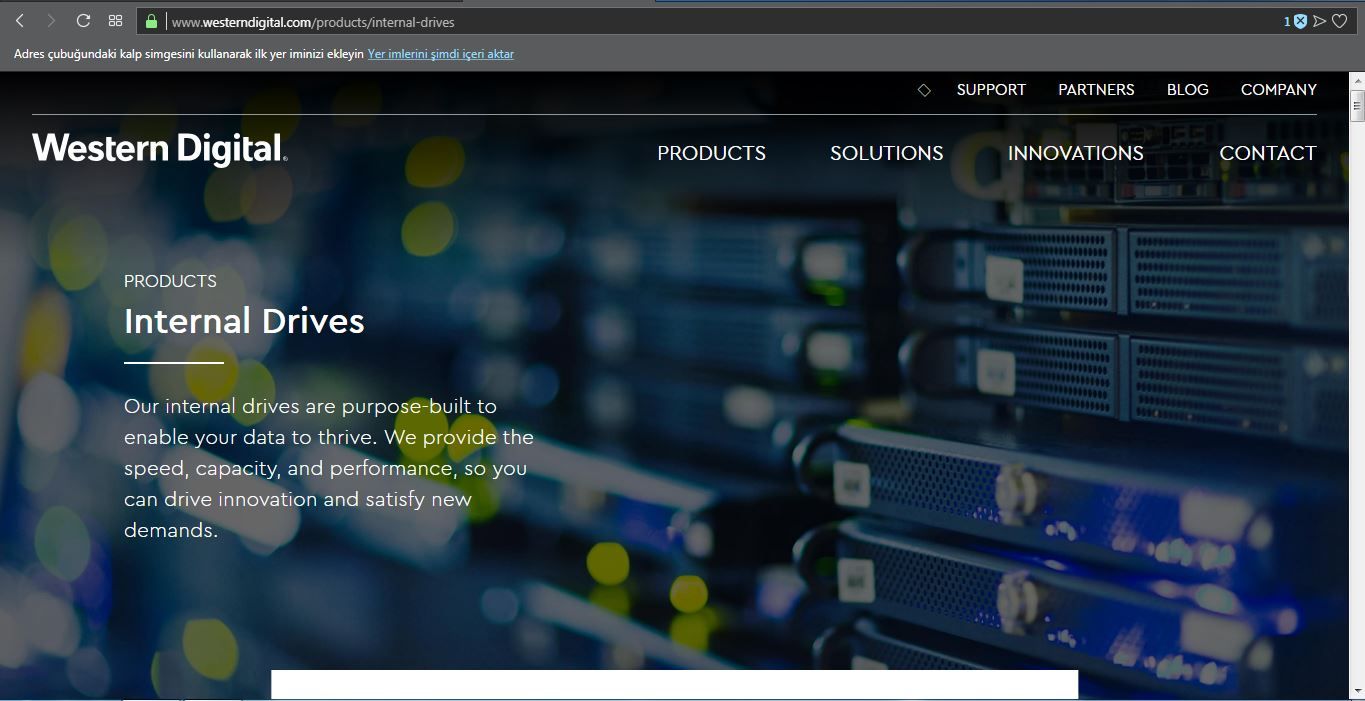Viewport: 1365px width, 701px height.
Task: Click the send-to-flow arrow icon
Action: [x=1320, y=21]
